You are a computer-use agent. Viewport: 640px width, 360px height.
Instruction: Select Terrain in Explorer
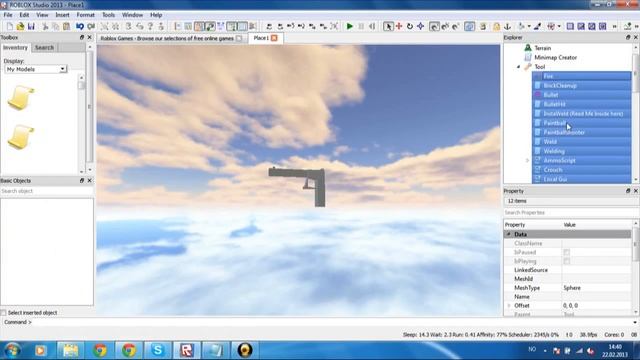tap(542, 48)
